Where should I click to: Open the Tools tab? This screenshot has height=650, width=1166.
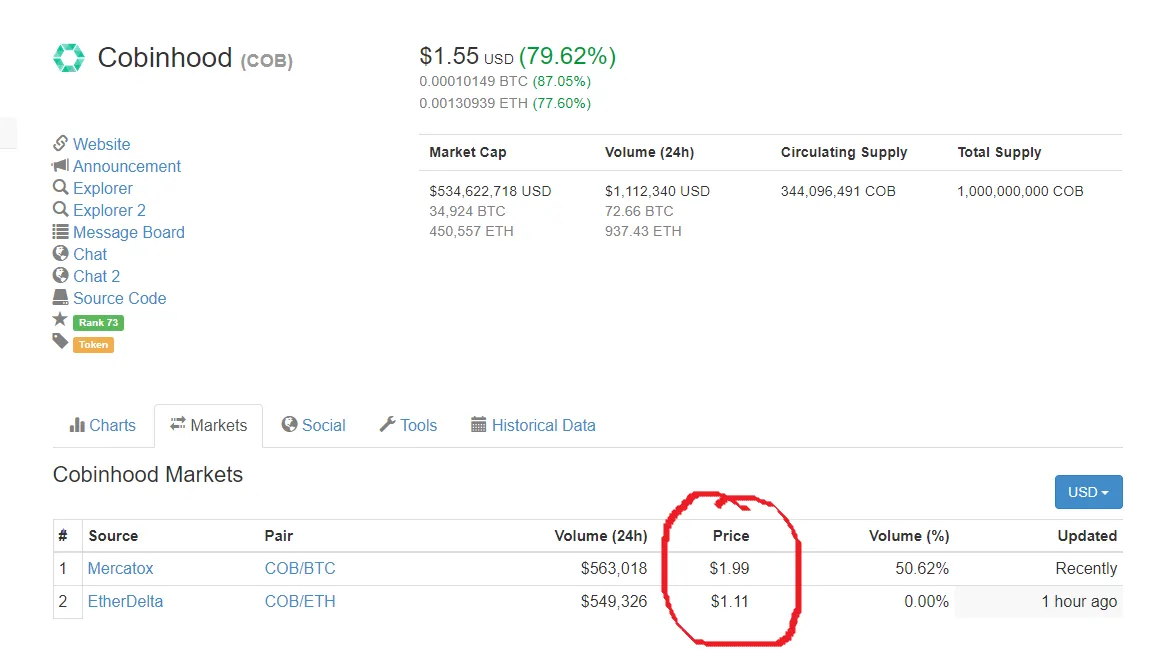[x=408, y=425]
